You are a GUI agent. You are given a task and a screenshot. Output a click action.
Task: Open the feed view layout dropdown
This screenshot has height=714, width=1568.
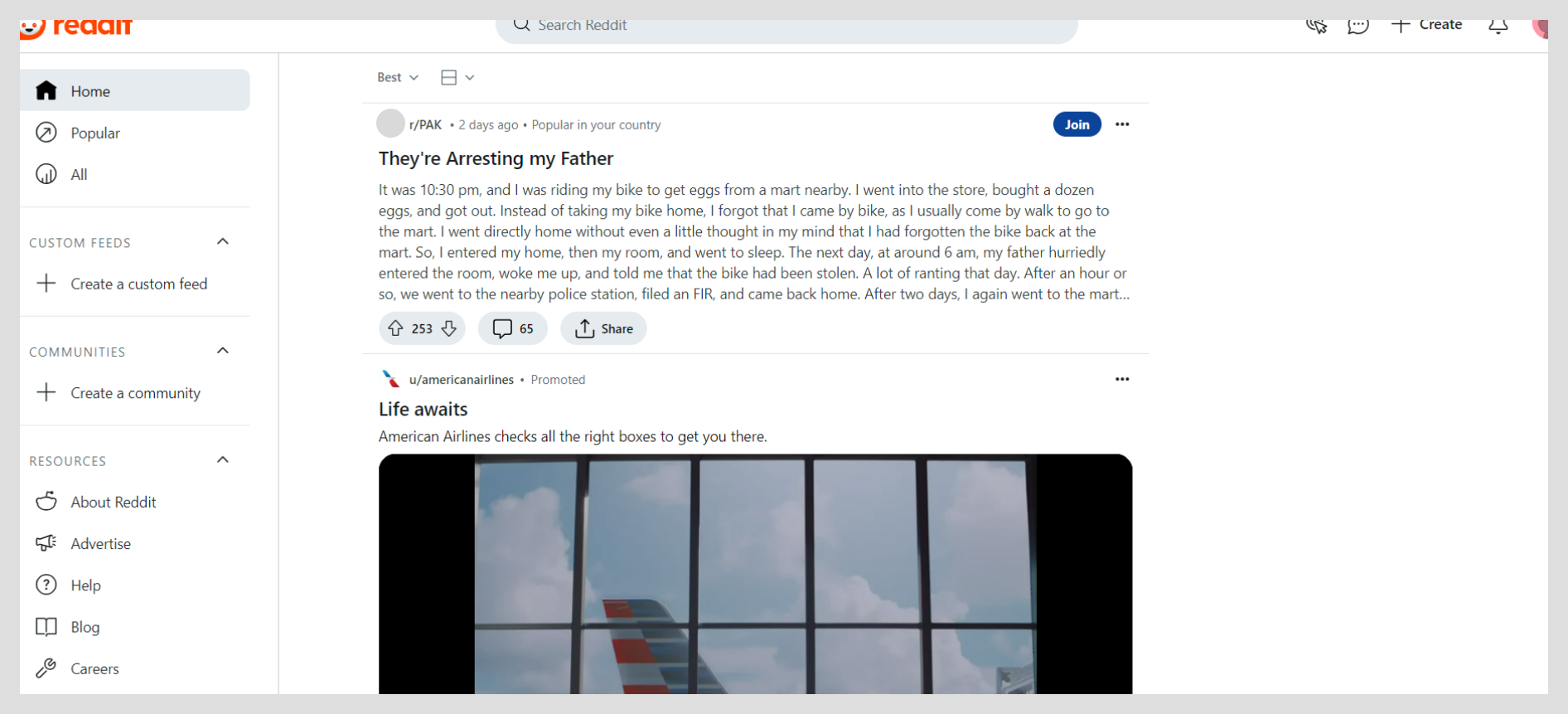tap(457, 77)
